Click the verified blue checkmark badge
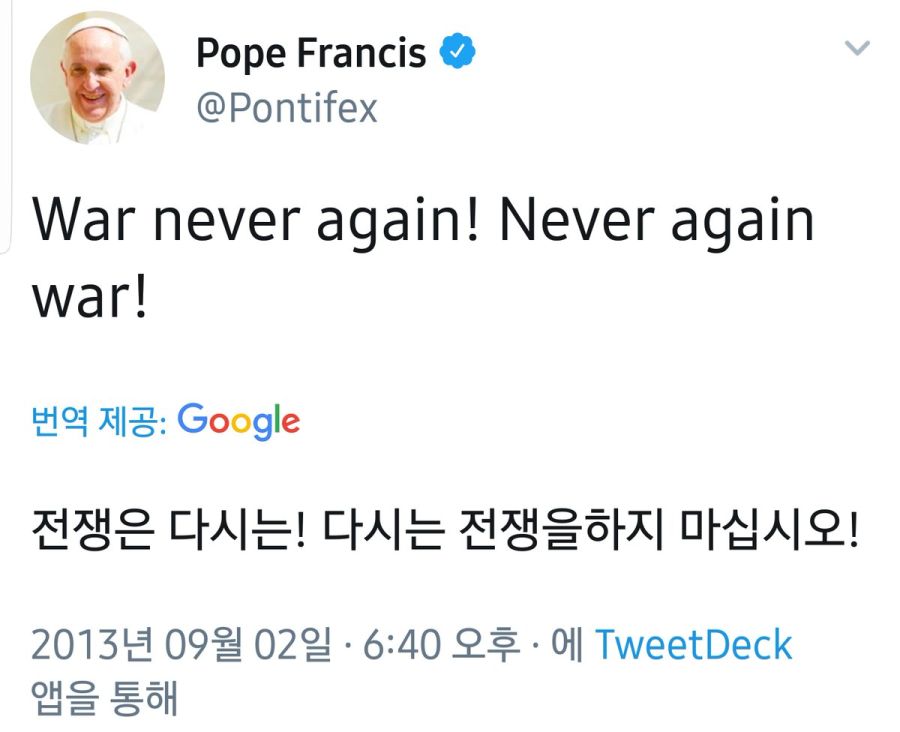Viewport: 900px width, 732px height. click(x=457, y=54)
